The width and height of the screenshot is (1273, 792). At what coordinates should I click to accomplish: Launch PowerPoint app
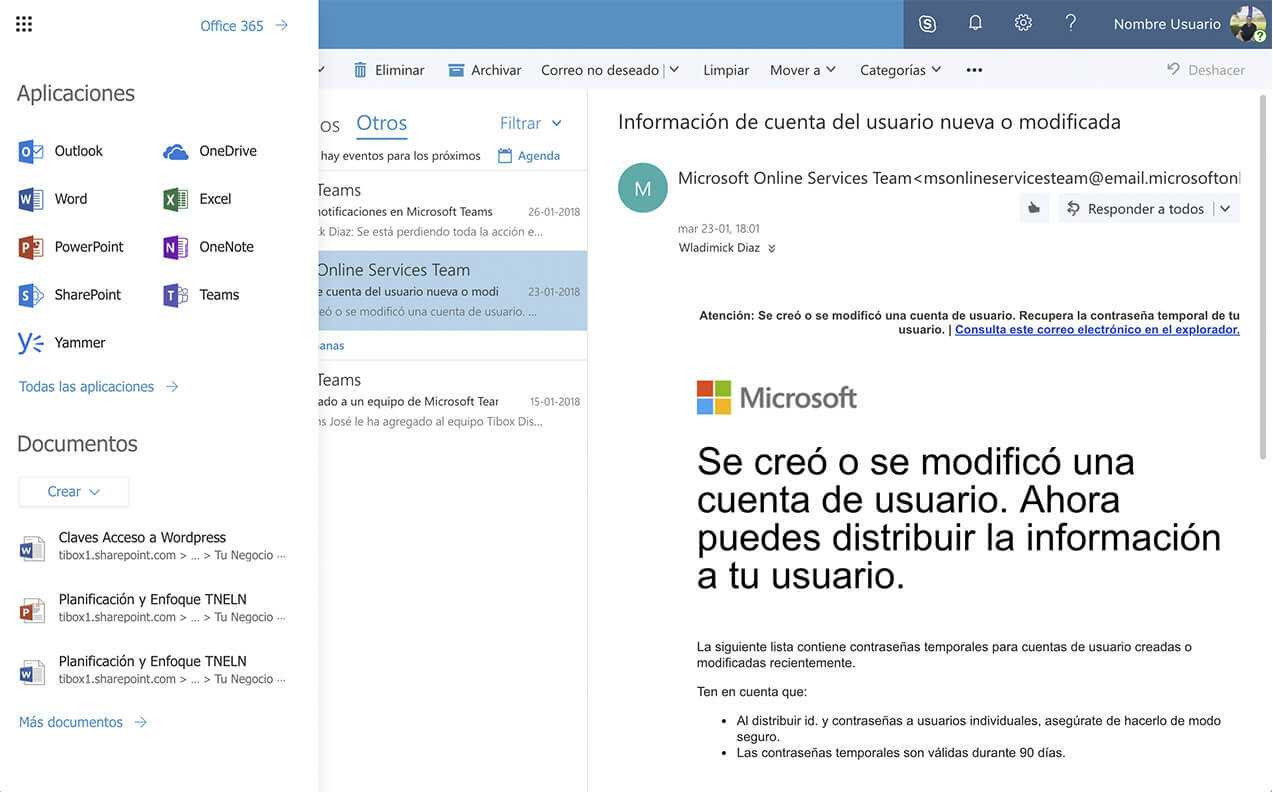tap(71, 247)
